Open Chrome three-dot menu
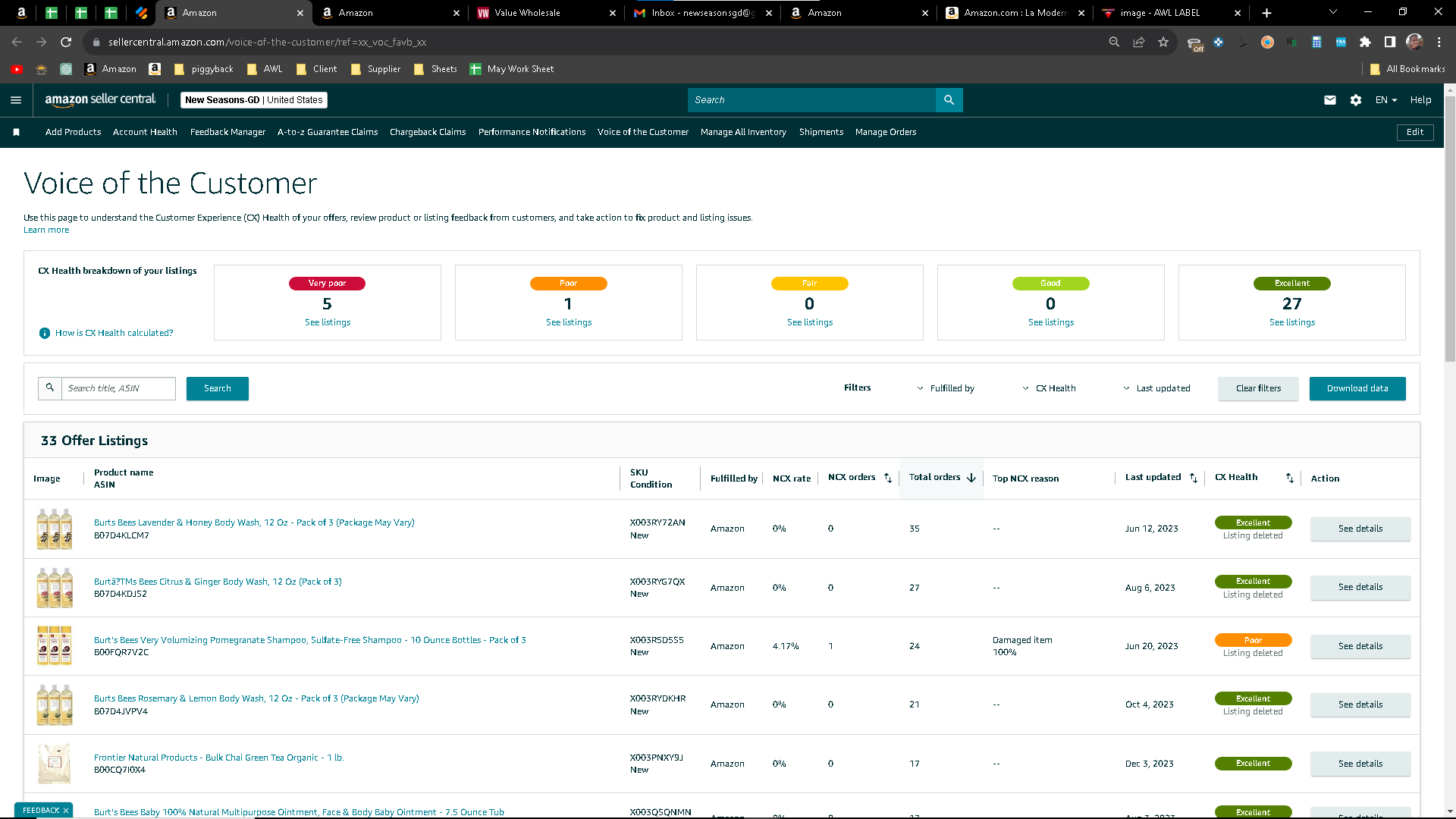 pos(1439,42)
